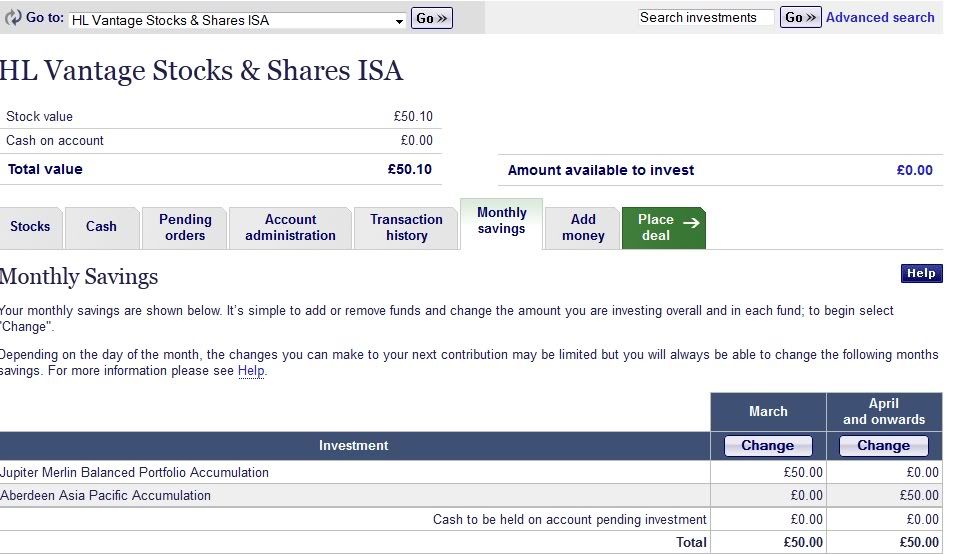
Task: Select Aberdeen Asia Pacific Accumulation row
Action: (106, 495)
